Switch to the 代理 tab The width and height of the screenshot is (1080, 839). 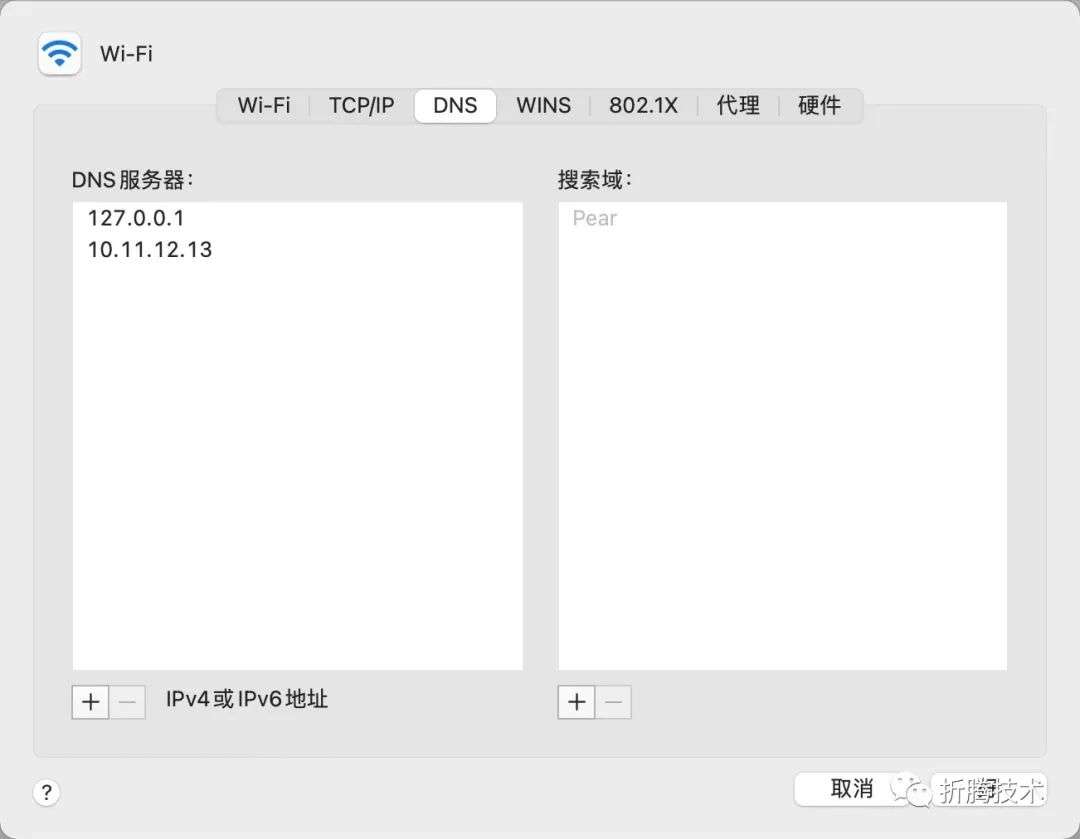pos(738,105)
